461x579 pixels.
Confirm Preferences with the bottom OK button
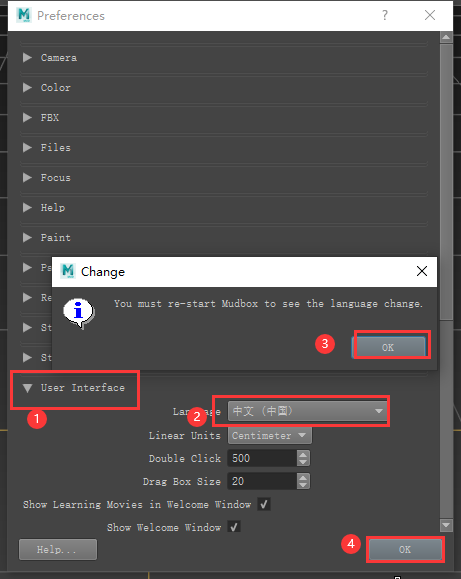[405, 549]
